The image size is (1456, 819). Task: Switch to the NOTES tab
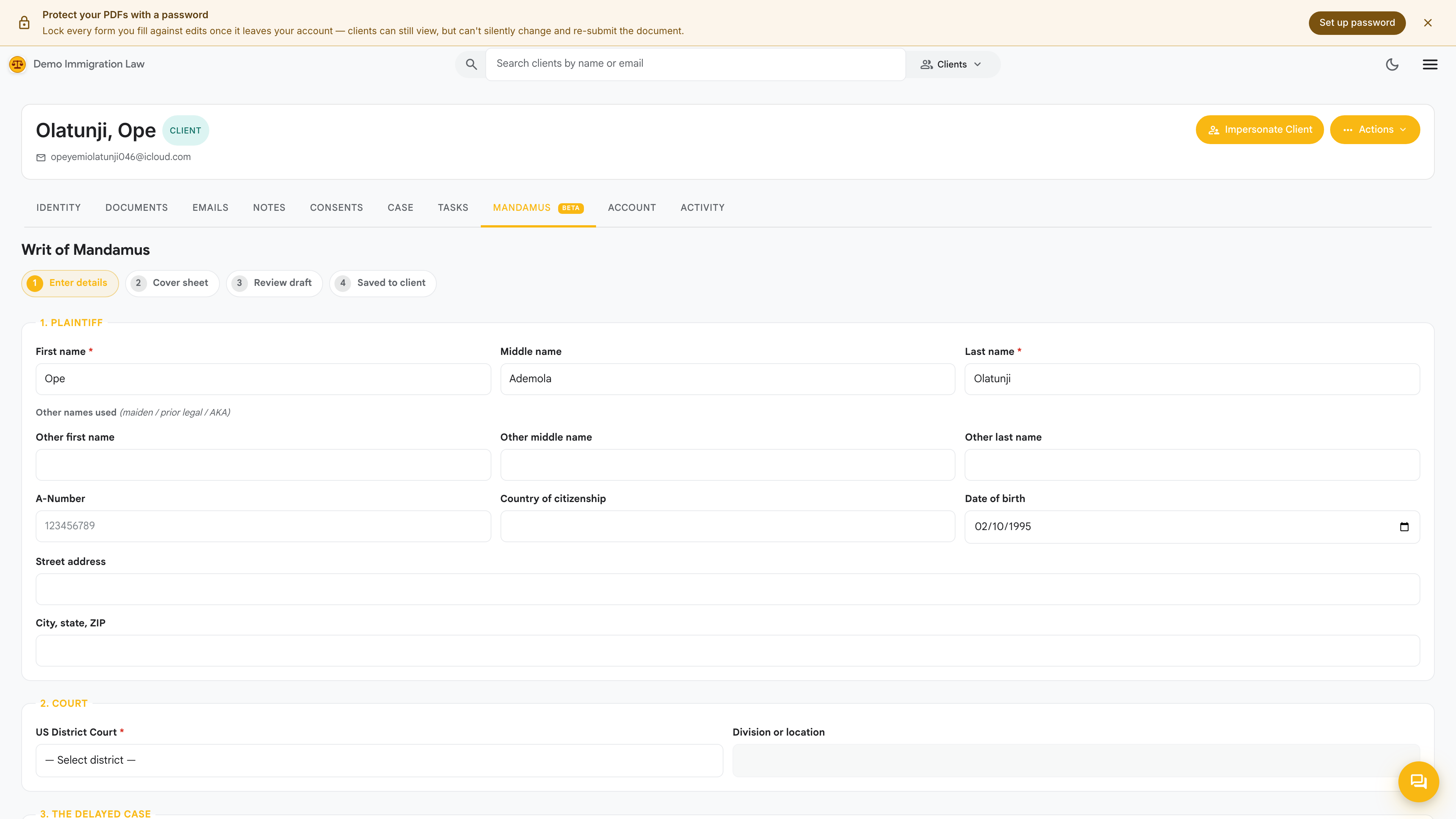tap(269, 207)
